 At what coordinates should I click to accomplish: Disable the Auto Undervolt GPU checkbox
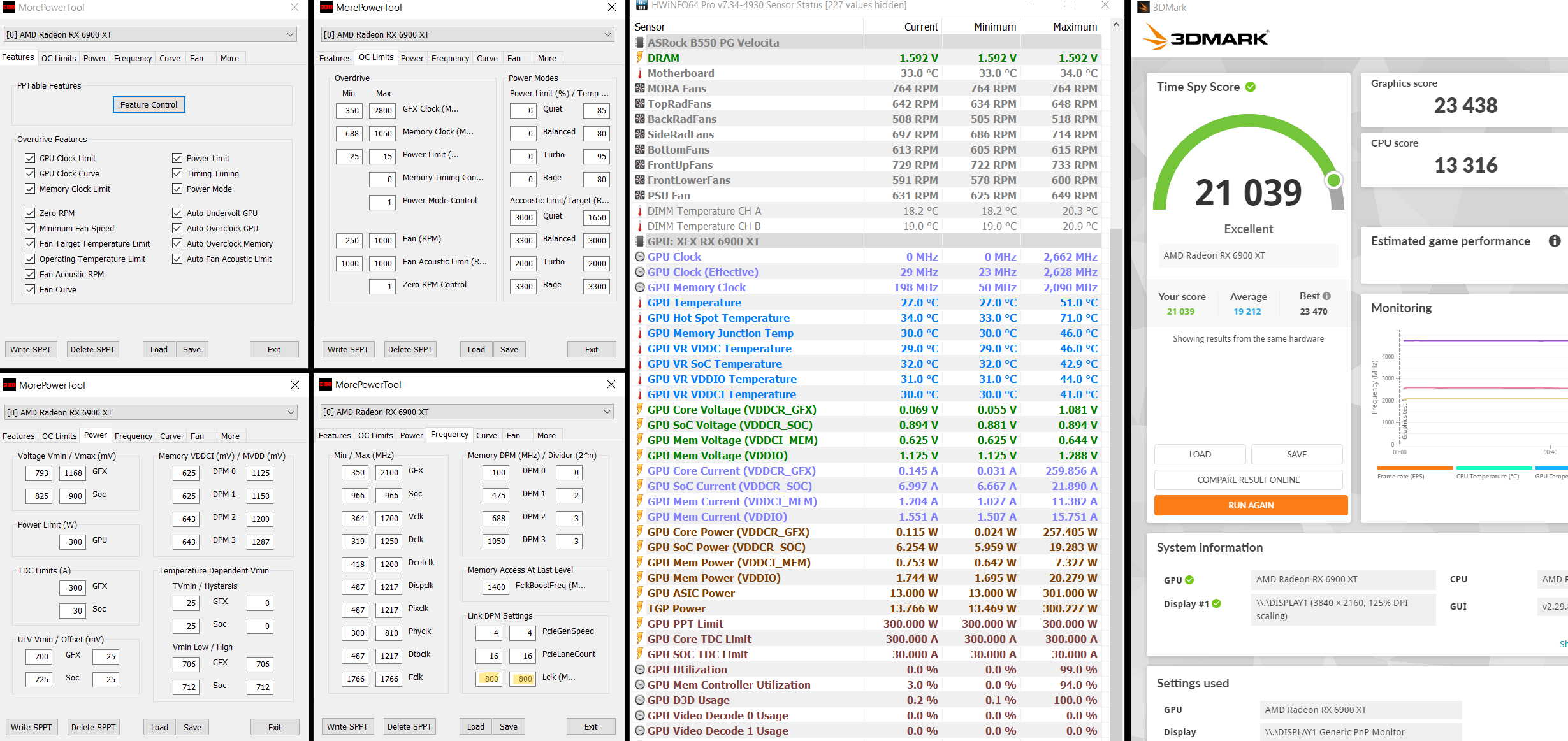tap(177, 212)
